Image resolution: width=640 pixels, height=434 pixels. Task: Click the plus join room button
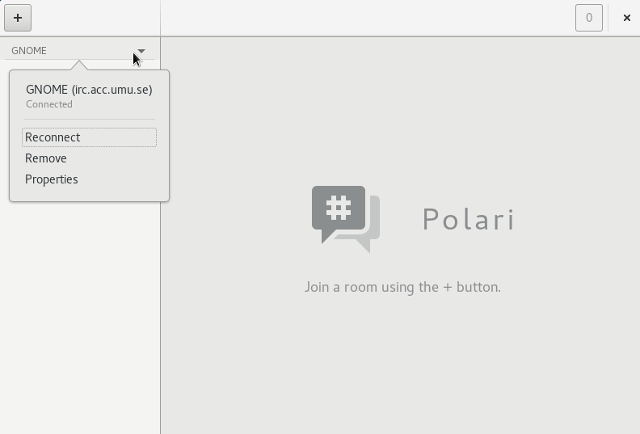(18, 18)
